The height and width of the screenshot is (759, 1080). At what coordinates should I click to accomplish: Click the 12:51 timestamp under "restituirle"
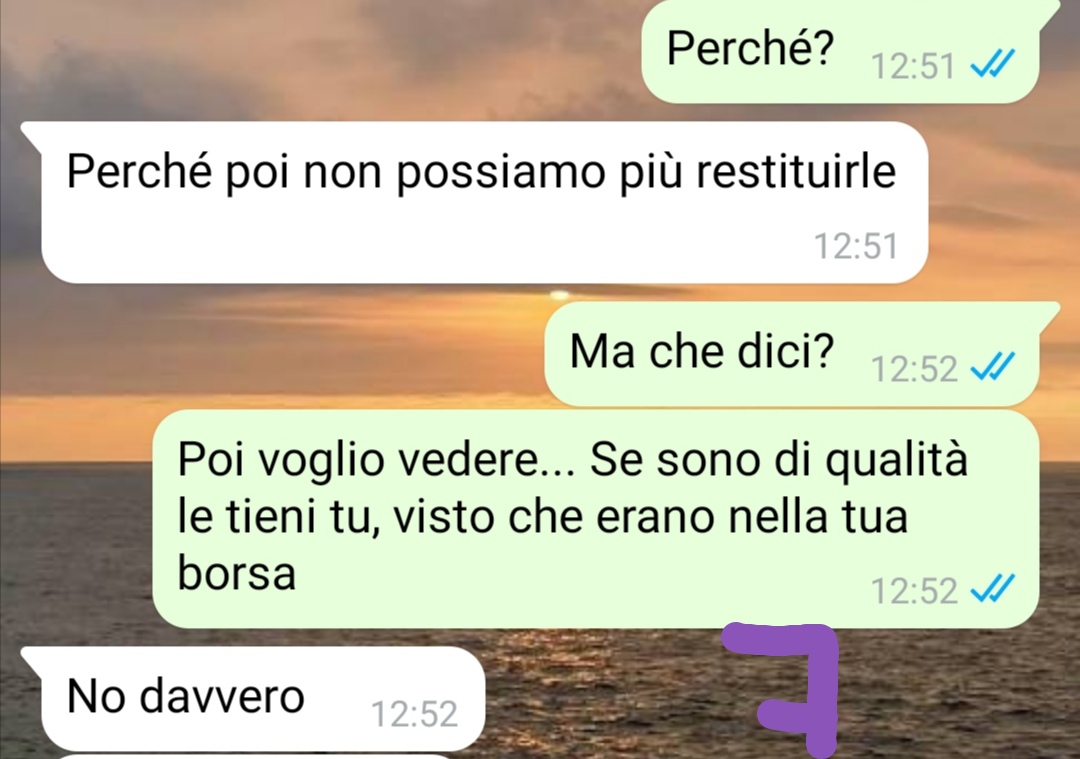[856, 246]
